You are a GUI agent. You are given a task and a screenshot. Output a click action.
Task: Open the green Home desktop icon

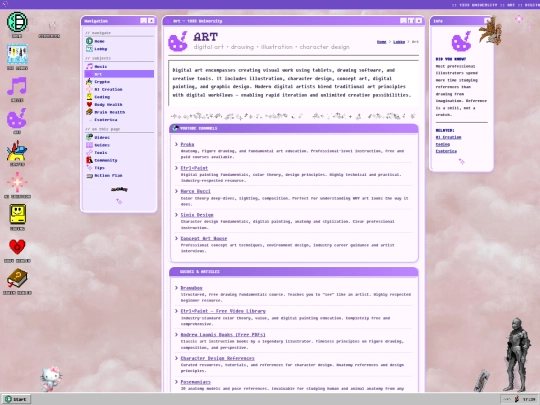coord(17,22)
